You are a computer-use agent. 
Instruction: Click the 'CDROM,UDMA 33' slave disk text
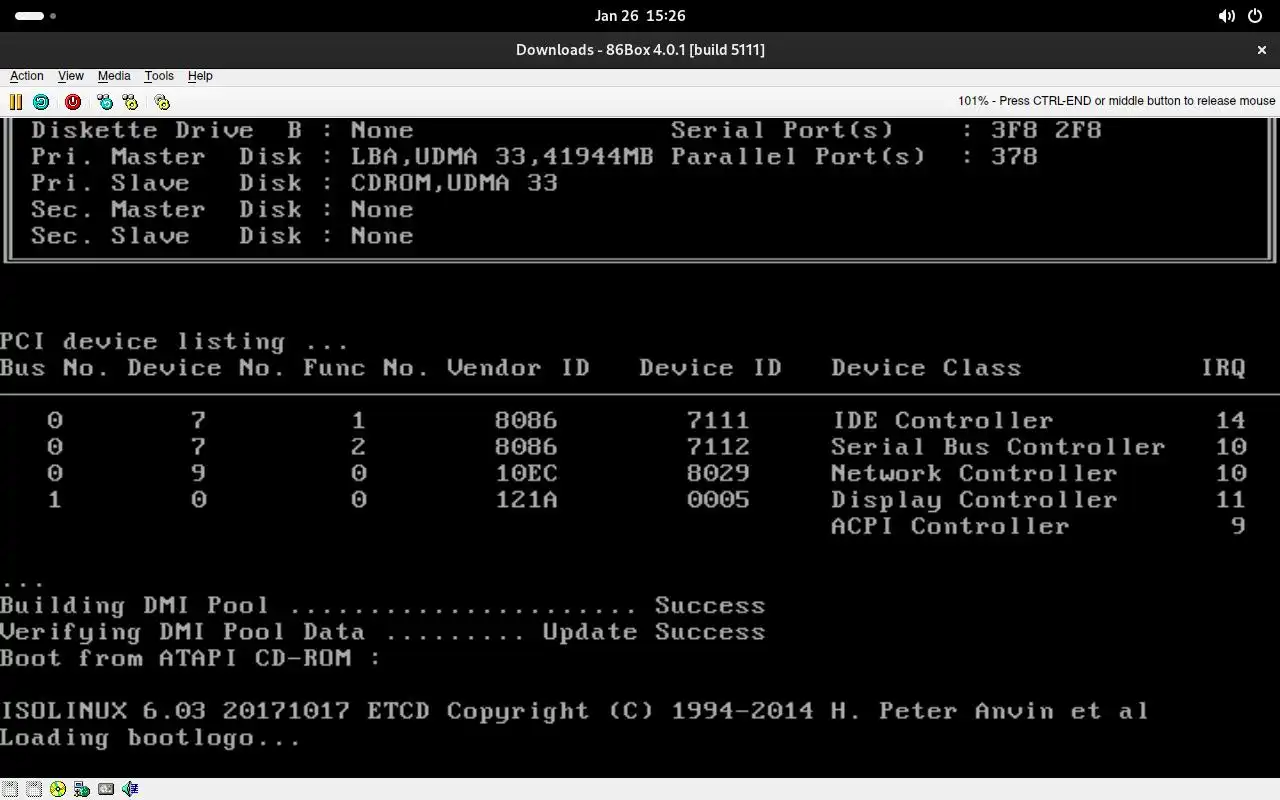tap(454, 183)
